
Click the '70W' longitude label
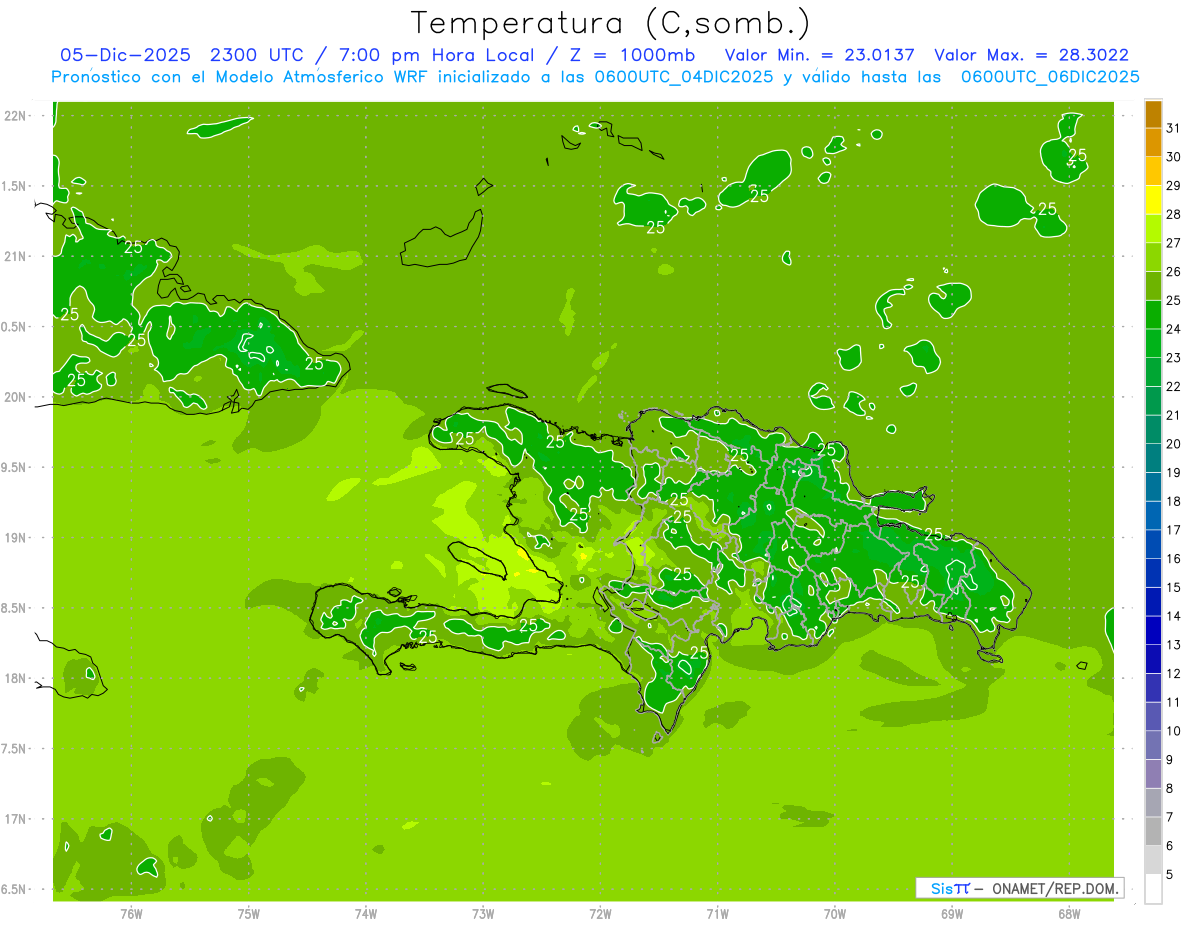tap(835, 914)
